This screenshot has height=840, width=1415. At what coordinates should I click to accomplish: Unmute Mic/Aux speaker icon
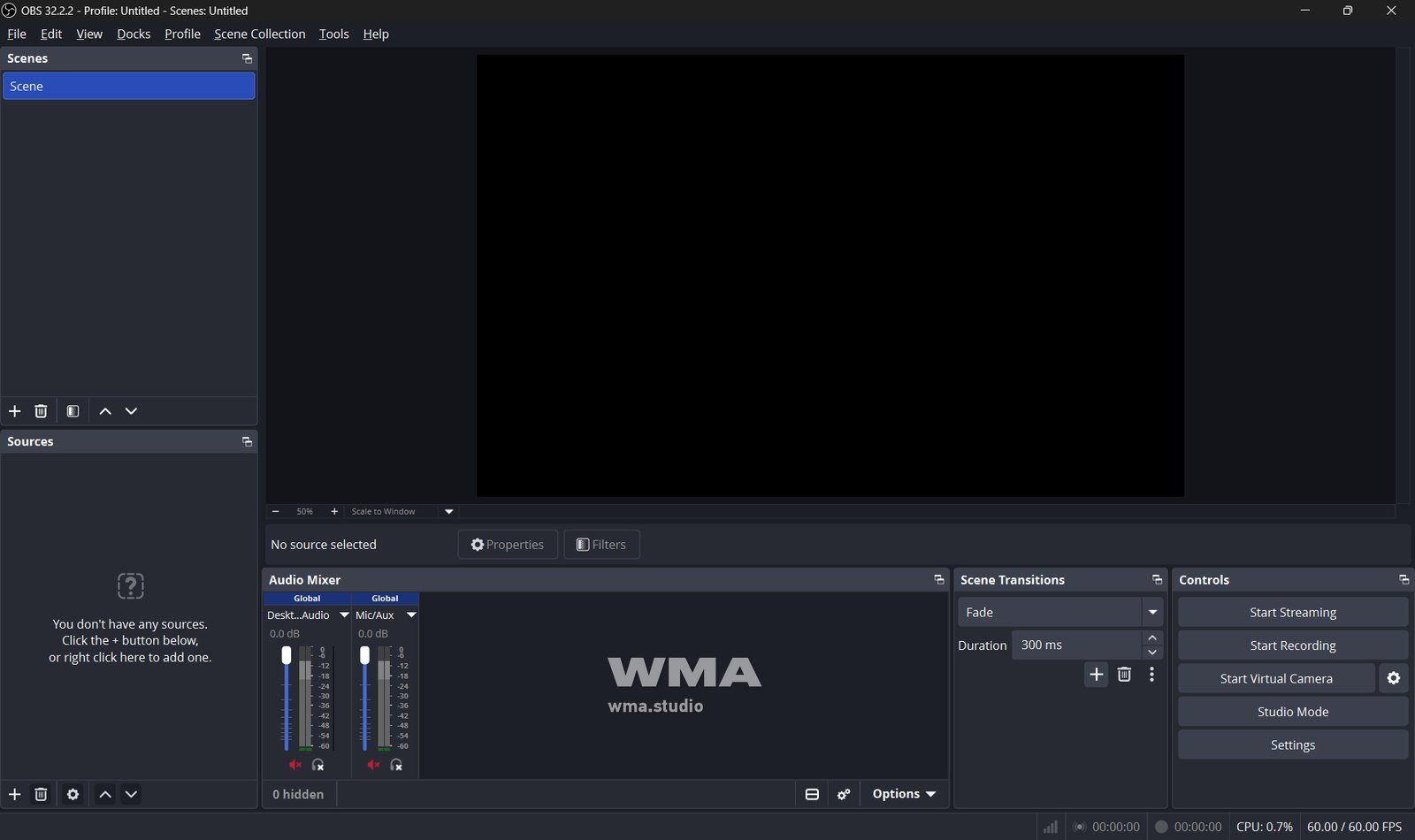click(x=374, y=765)
